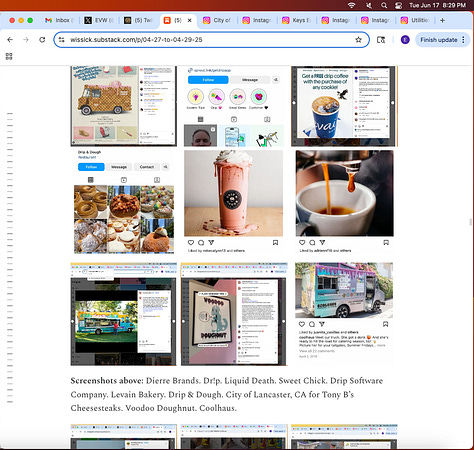The image size is (474, 450).
Task: Open a new browser tab
Action: coord(442,20)
